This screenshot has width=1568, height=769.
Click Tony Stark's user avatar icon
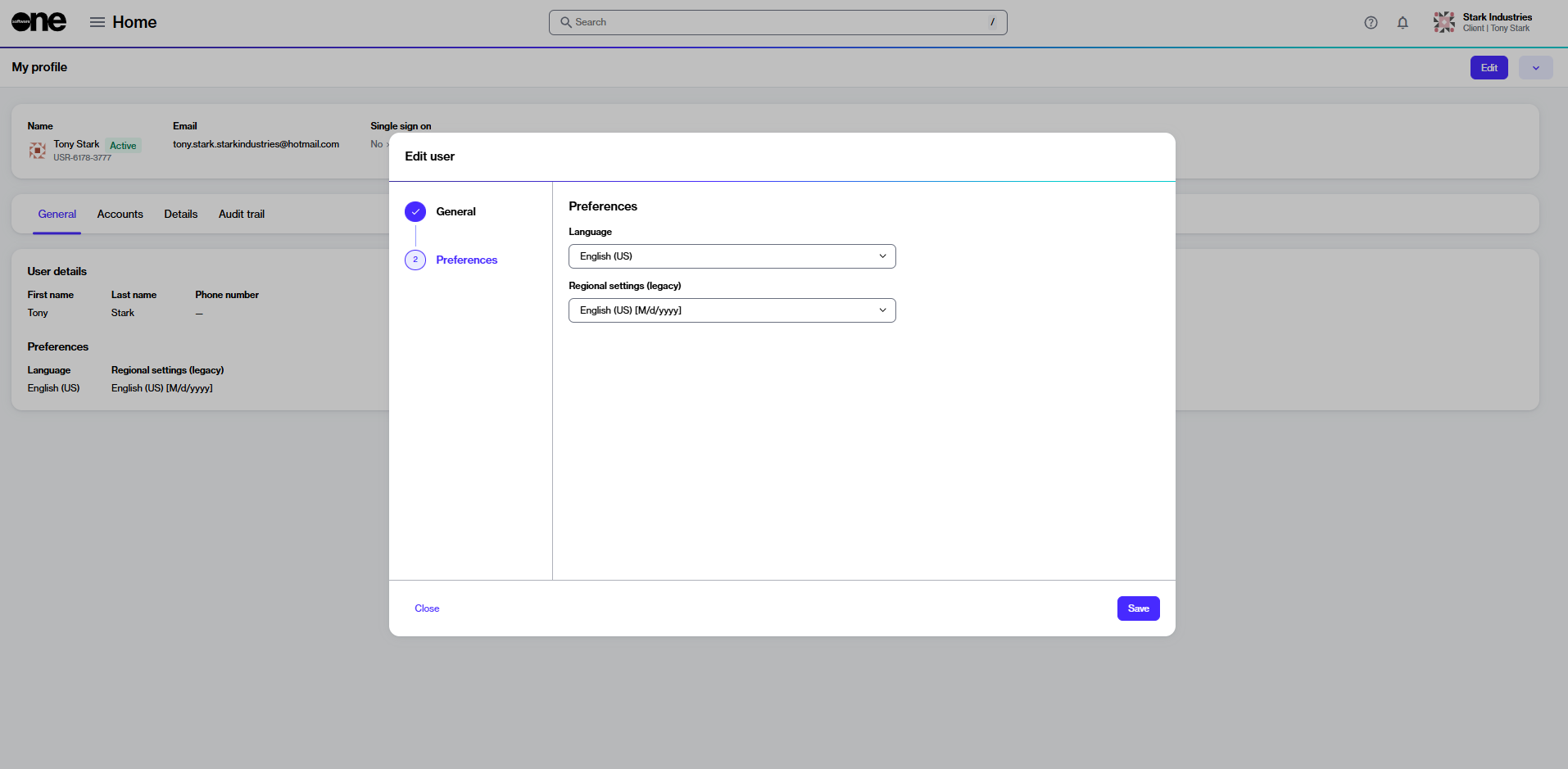(38, 150)
